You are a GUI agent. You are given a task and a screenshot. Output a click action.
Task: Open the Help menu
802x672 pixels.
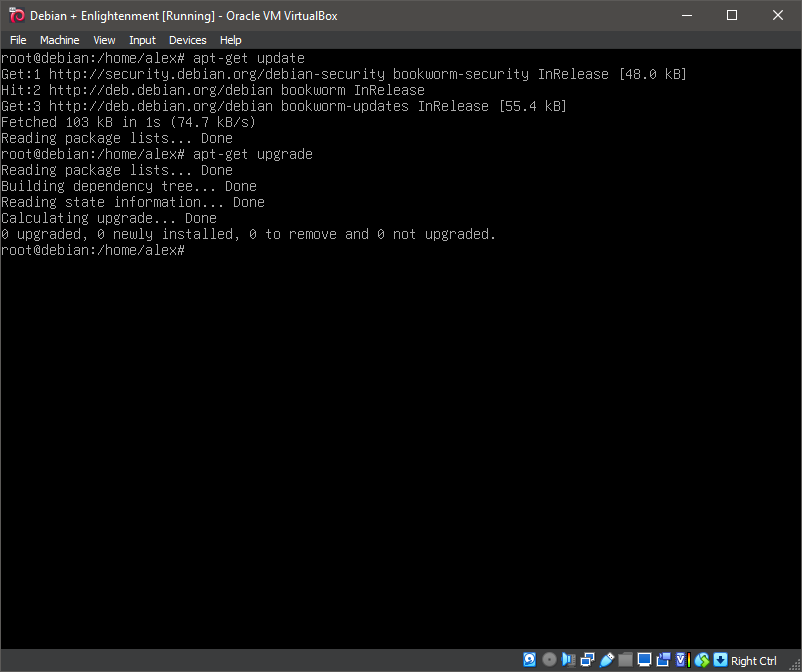(231, 40)
